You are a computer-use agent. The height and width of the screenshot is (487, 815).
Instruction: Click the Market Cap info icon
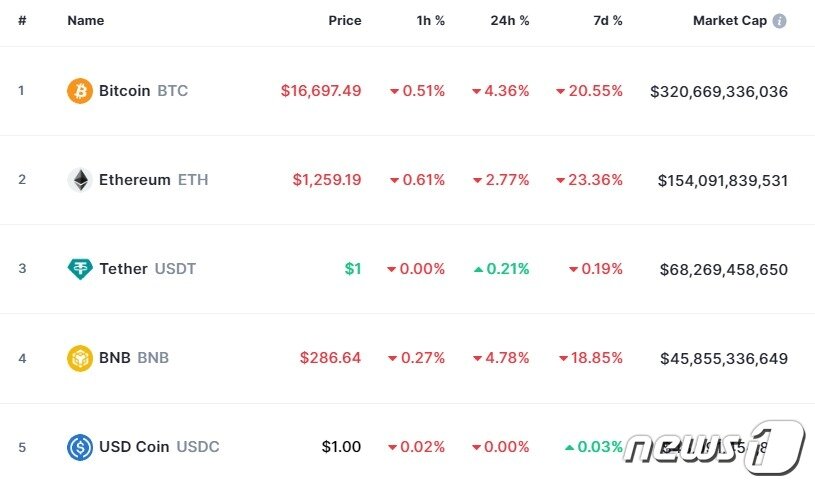pos(780,21)
